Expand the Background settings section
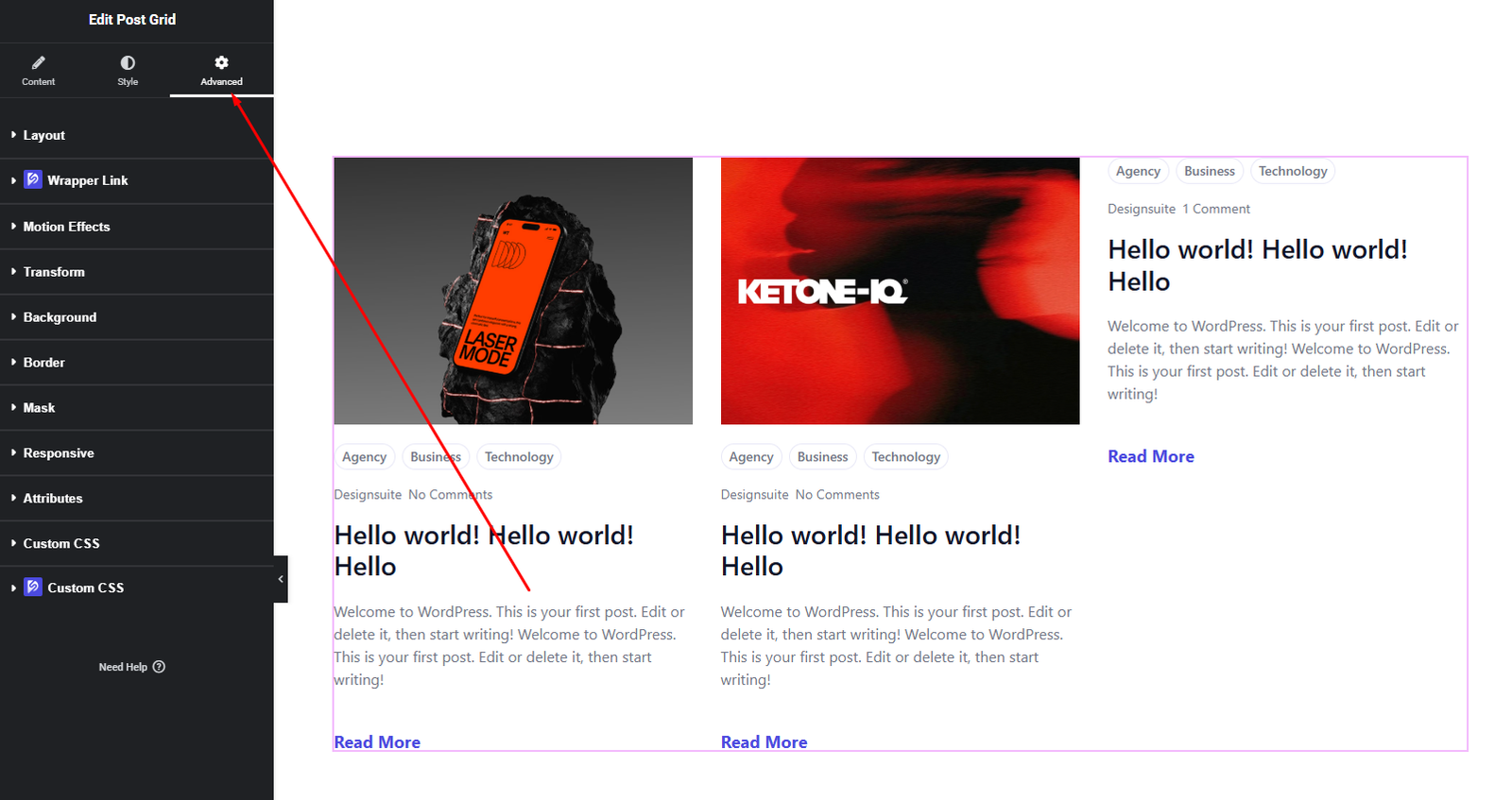Viewport: 1512px width, 800px height. click(x=60, y=317)
